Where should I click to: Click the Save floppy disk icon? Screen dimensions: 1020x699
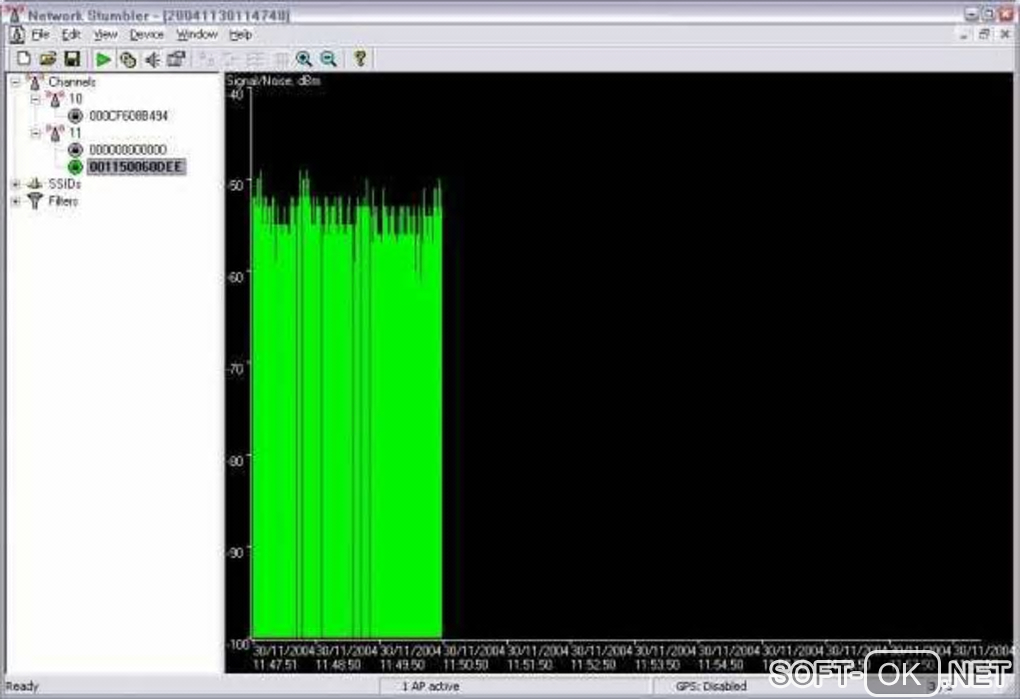(72, 59)
